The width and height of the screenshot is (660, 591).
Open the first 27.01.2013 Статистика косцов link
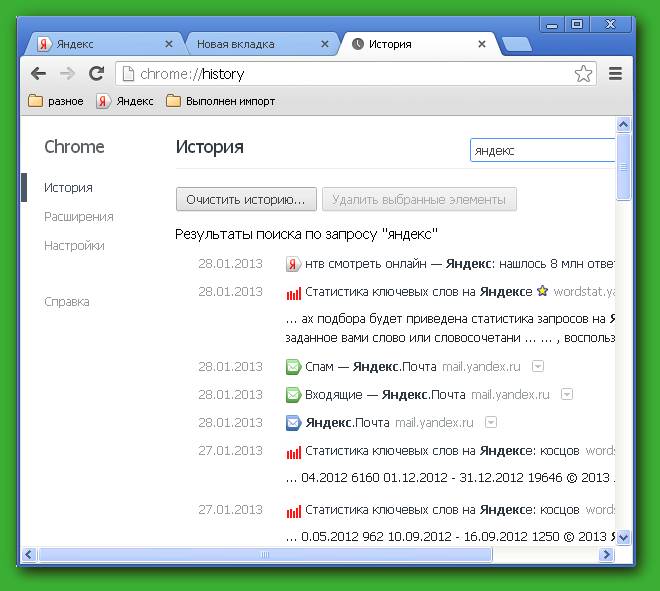[x=442, y=451]
